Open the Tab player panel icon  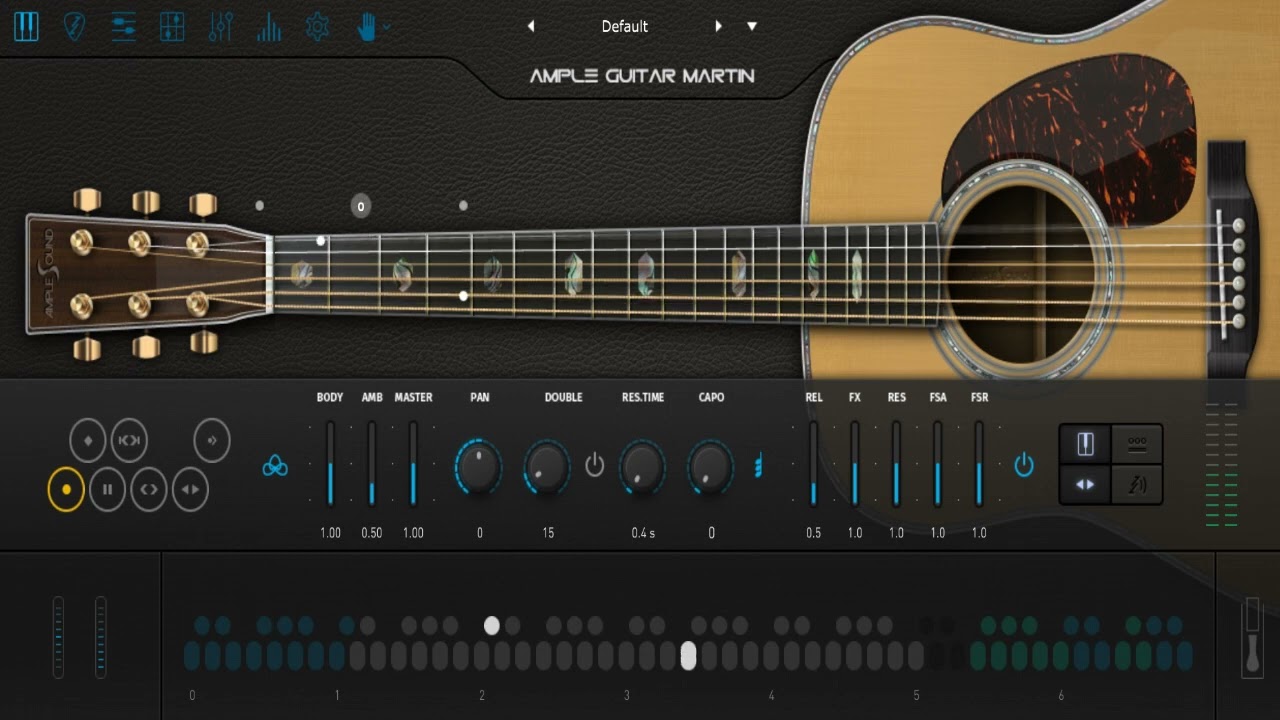point(123,27)
